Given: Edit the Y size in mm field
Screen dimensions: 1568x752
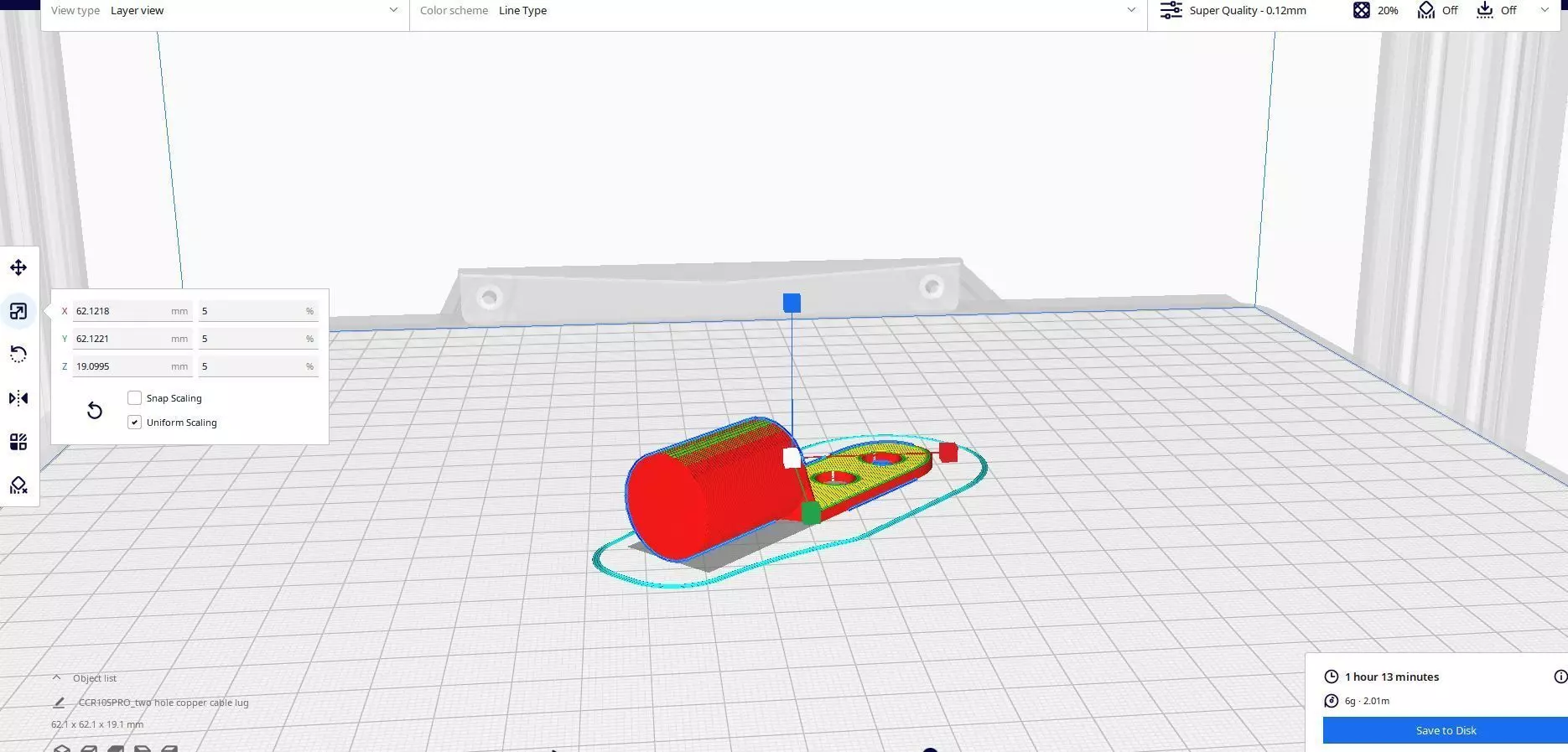Looking at the screenshot, I should [x=132, y=339].
